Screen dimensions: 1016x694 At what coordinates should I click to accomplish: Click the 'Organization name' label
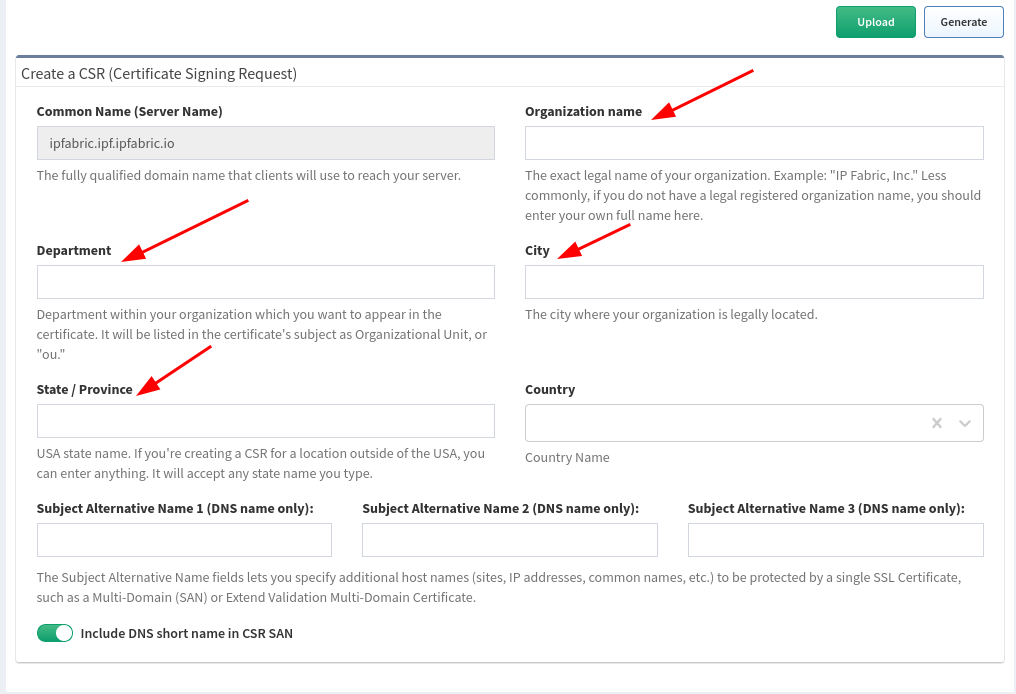(583, 111)
